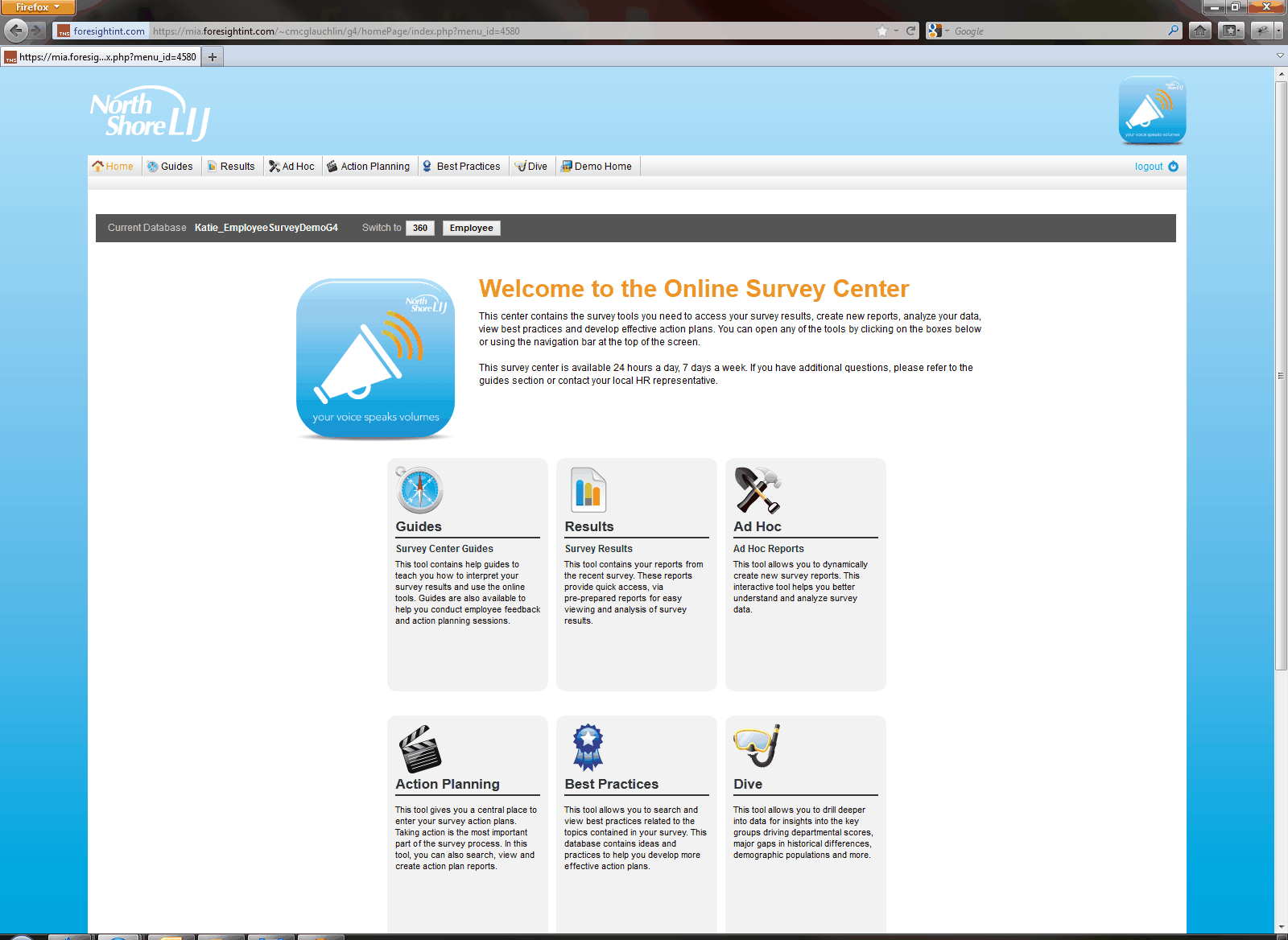Switch database to Employee
This screenshot has width=1288, height=940.
coord(472,229)
